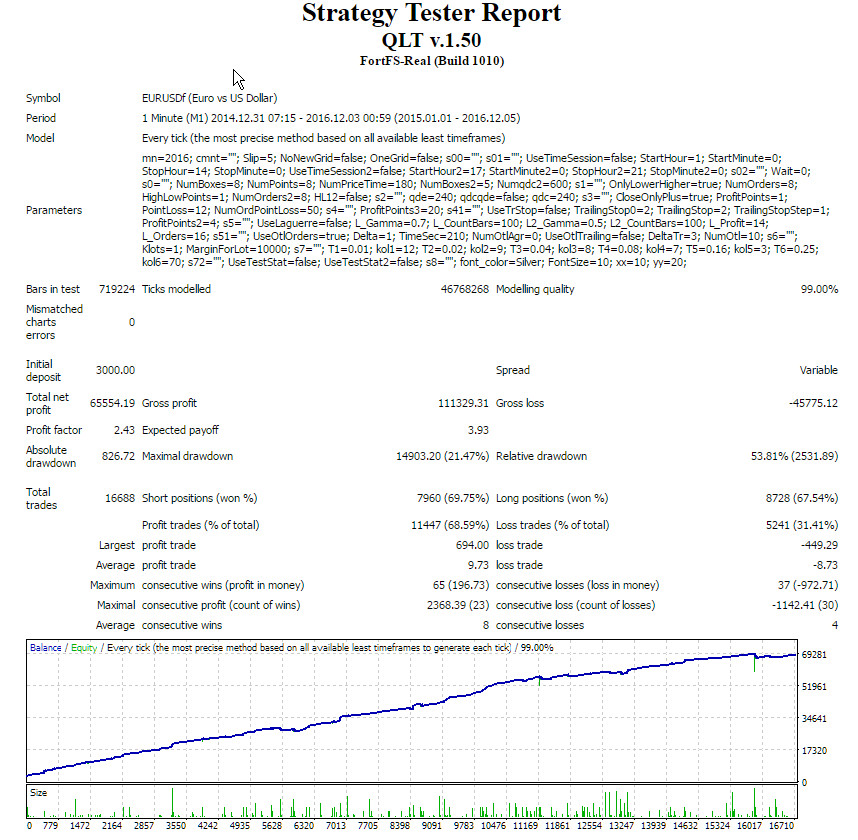
Task: Click average consecutive losses value 4
Action: 835,625
